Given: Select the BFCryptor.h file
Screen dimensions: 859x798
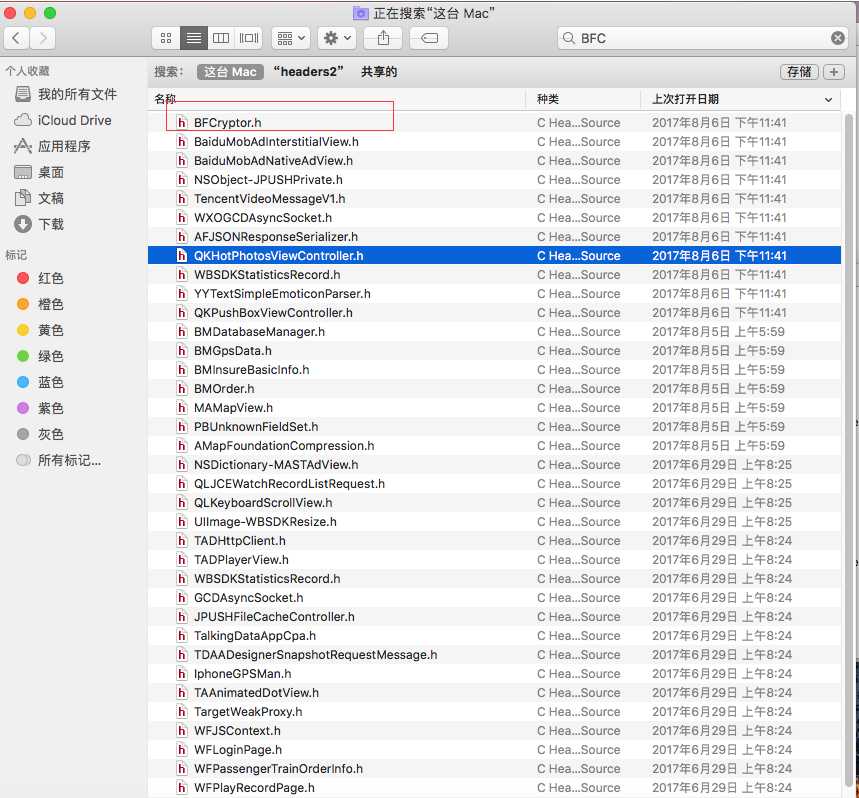Looking at the screenshot, I should (x=227, y=123).
